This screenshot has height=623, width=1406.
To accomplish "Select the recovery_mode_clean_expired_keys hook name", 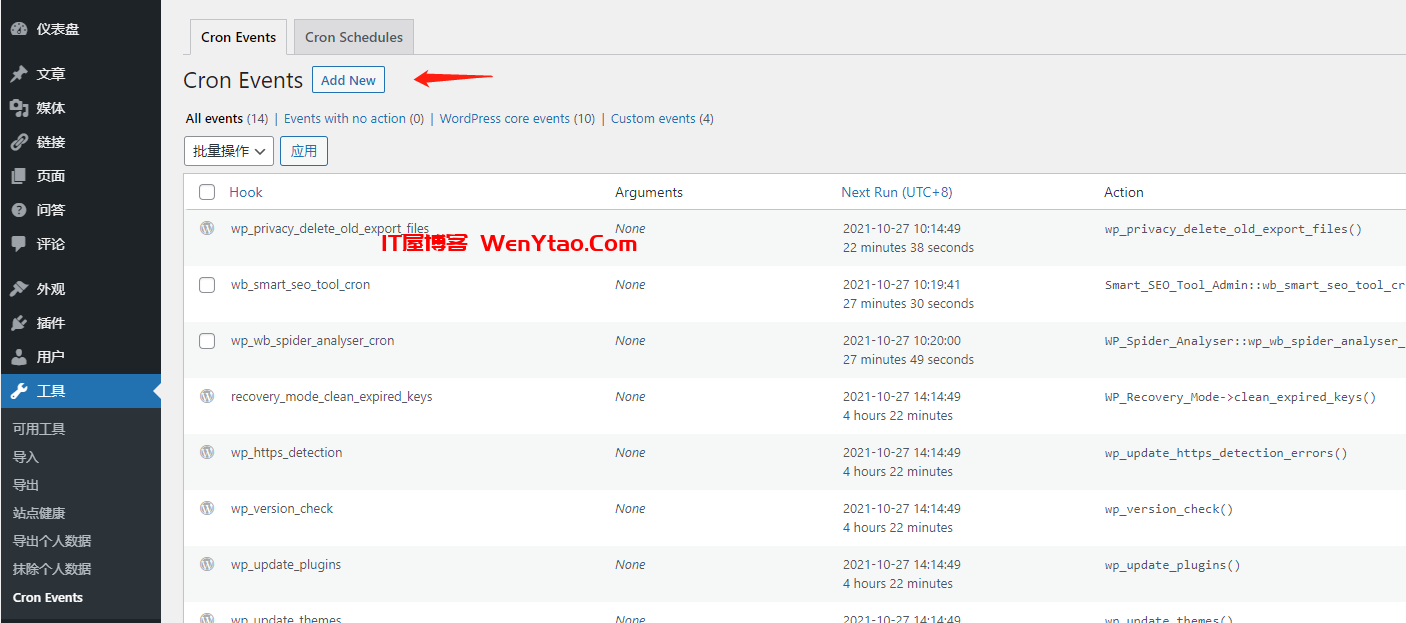I will (331, 397).
